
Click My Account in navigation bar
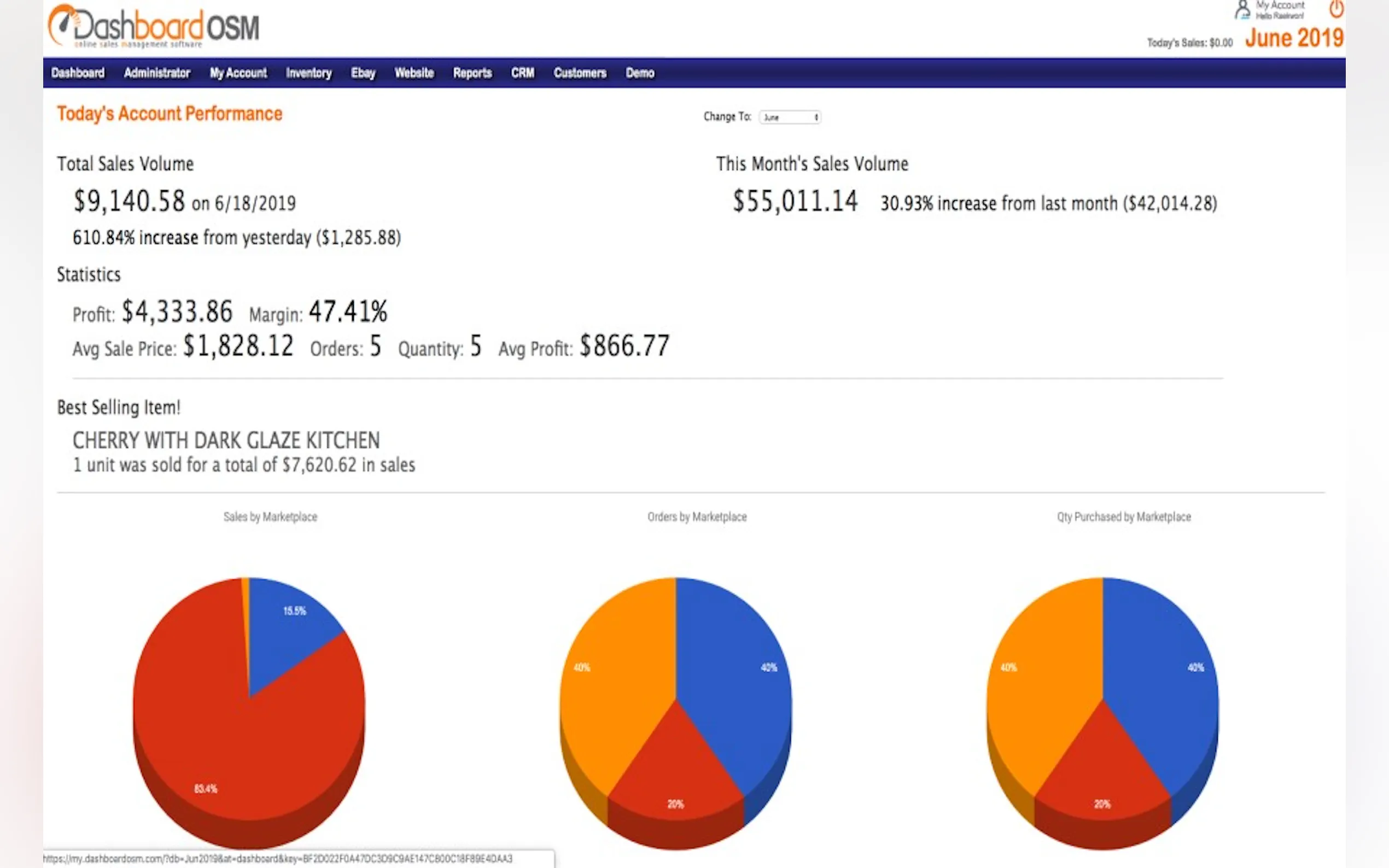tap(238, 73)
